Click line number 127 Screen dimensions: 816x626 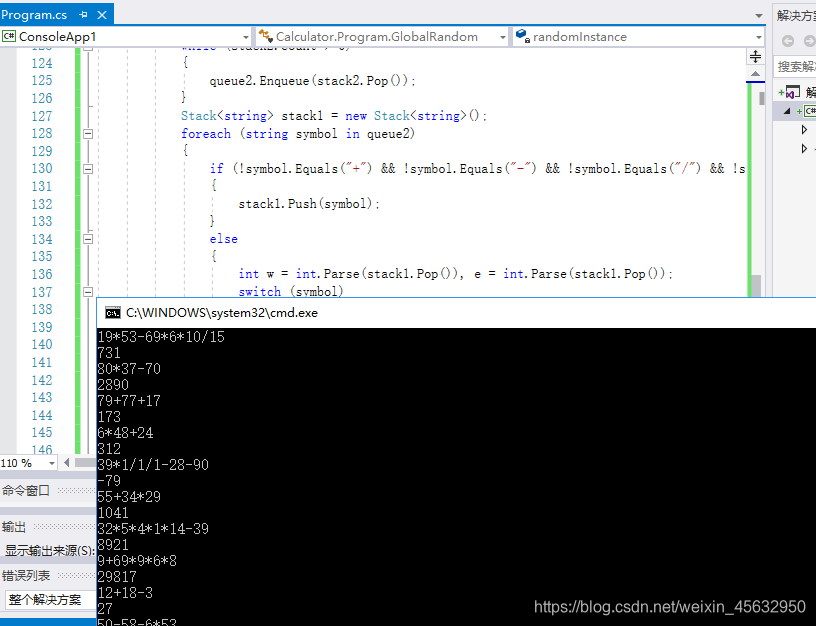[x=42, y=116]
